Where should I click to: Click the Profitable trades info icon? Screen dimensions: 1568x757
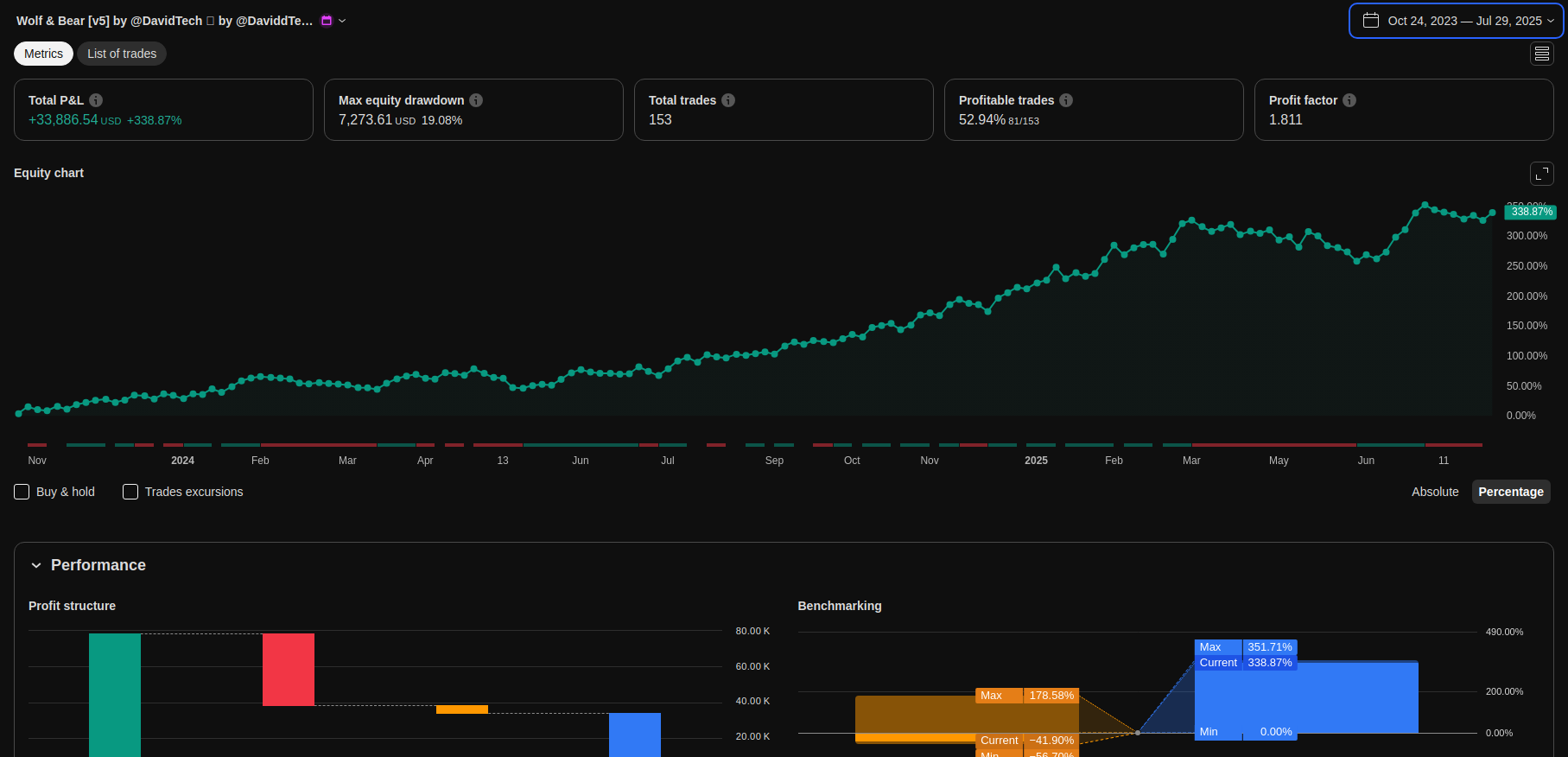point(1066,100)
